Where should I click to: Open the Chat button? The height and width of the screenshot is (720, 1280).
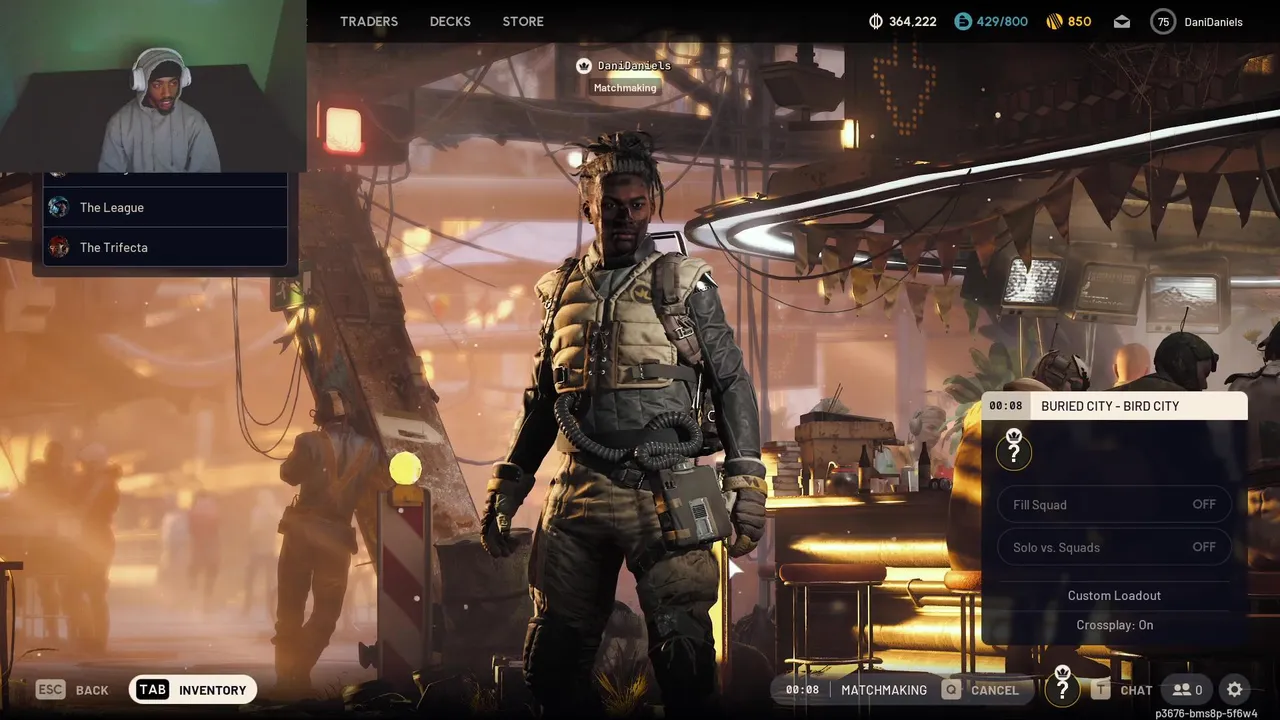point(1122,690)
